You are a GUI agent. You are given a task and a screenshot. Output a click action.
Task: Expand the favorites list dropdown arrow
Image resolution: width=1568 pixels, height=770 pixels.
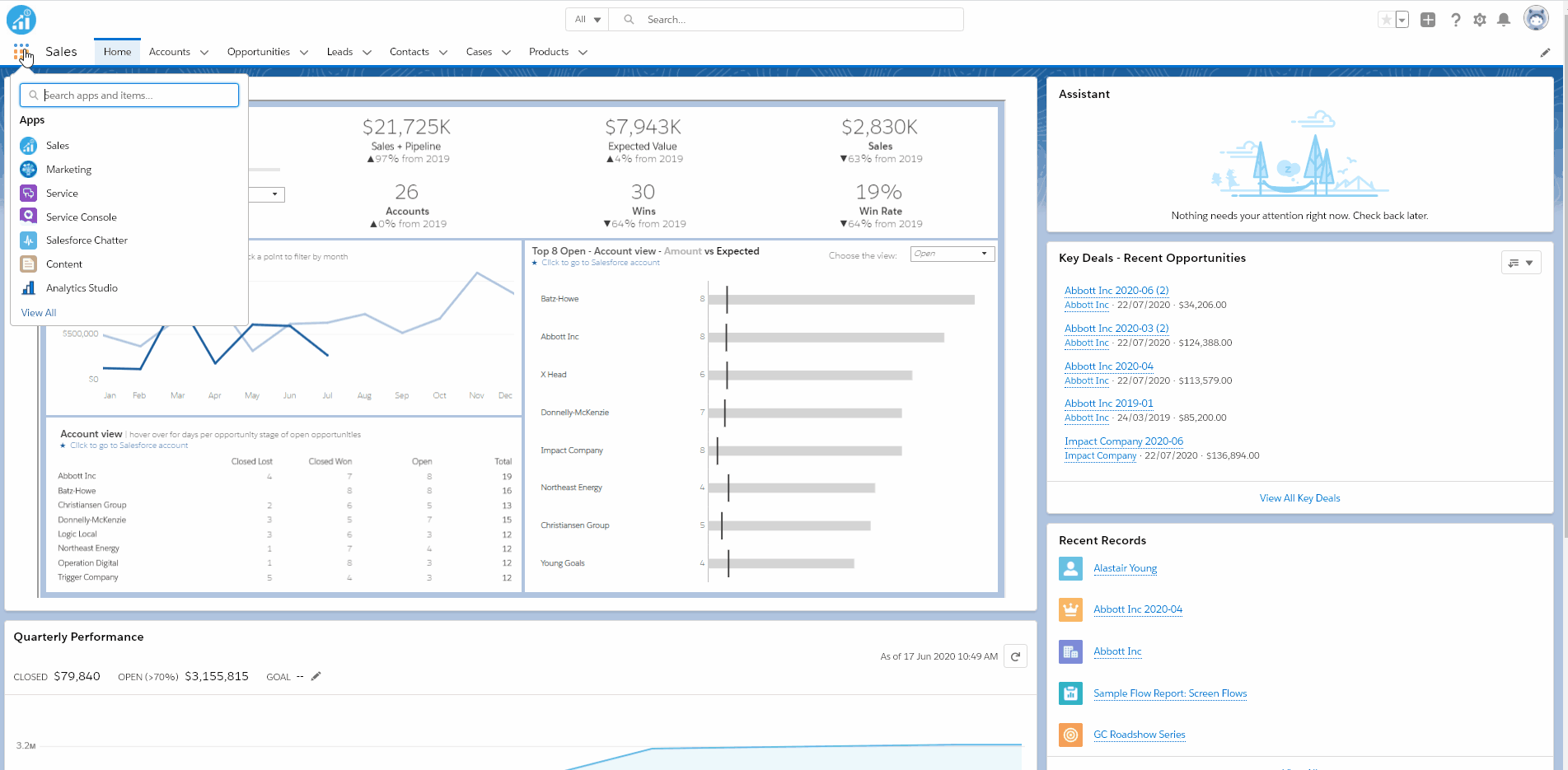(1402, 20)
